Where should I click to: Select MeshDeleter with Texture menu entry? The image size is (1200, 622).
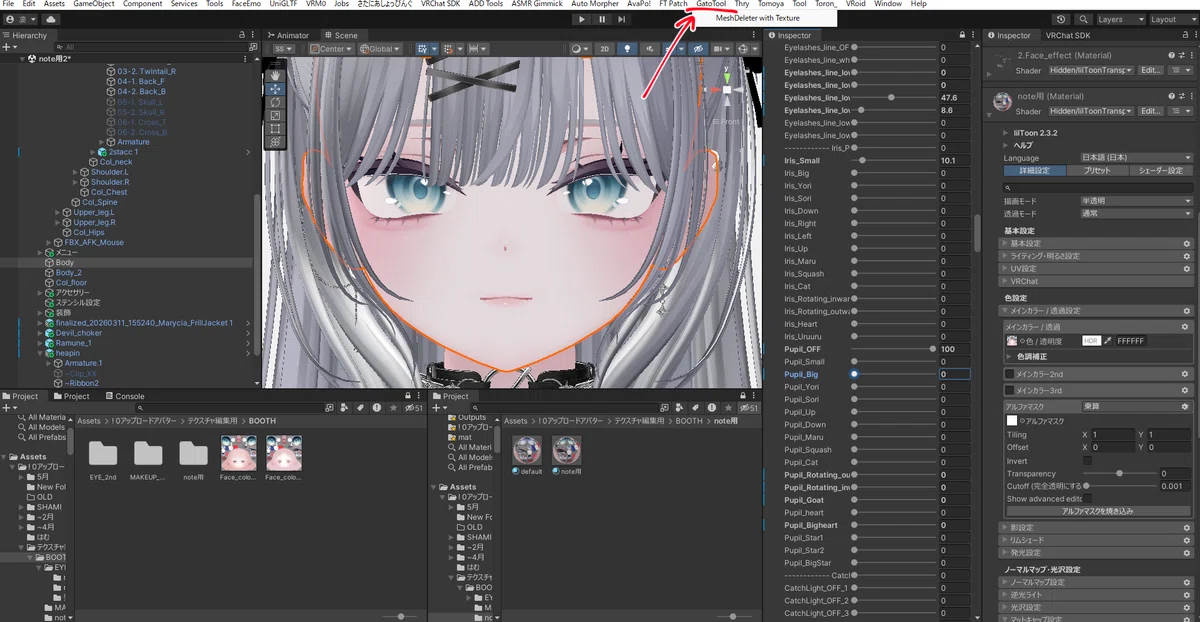click(x=758, y=18)
